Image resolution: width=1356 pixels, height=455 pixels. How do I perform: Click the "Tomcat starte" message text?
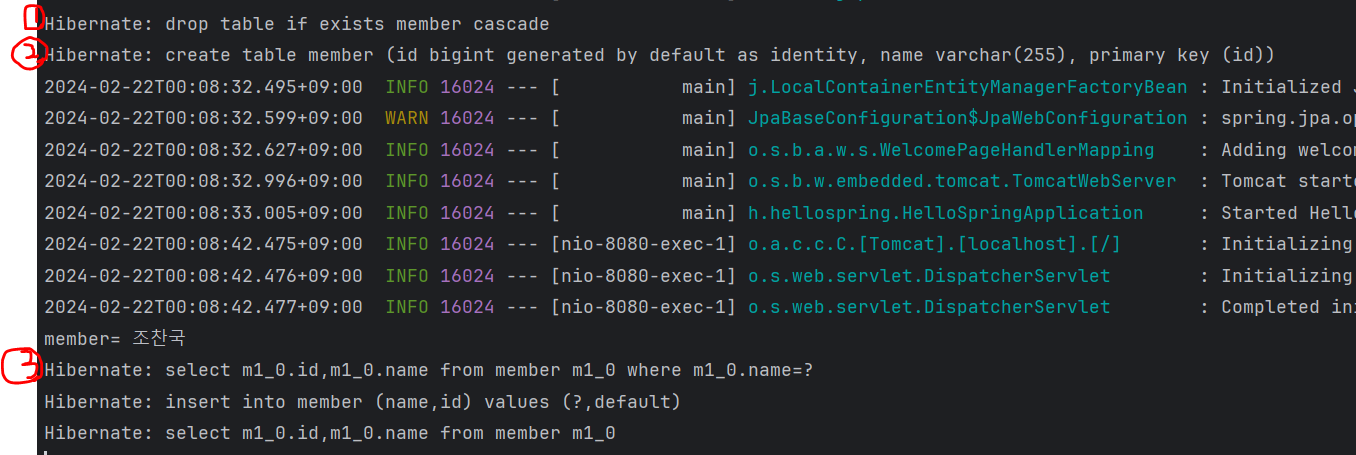click(1288, 181)
